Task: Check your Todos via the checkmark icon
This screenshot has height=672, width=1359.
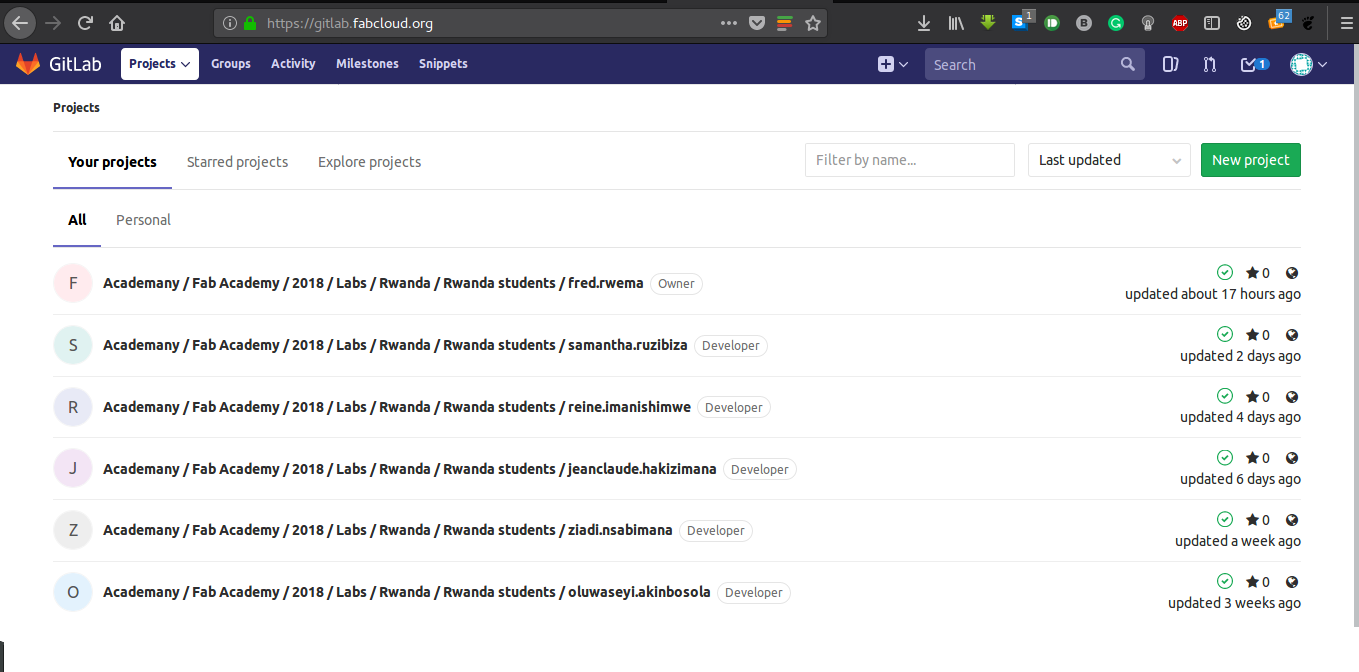Action: click(x=1250, y=63)
